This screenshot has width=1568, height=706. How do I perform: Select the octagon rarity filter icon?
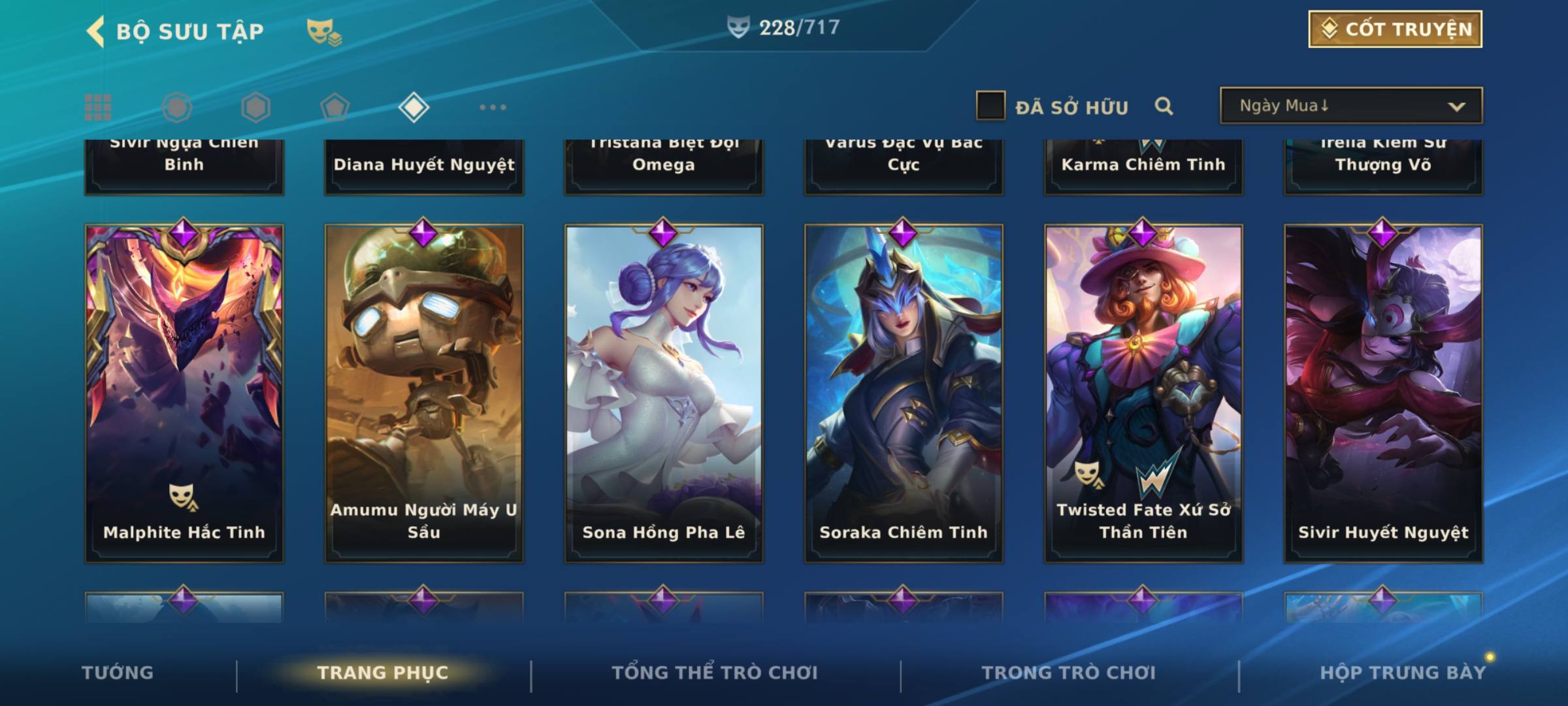177,107
